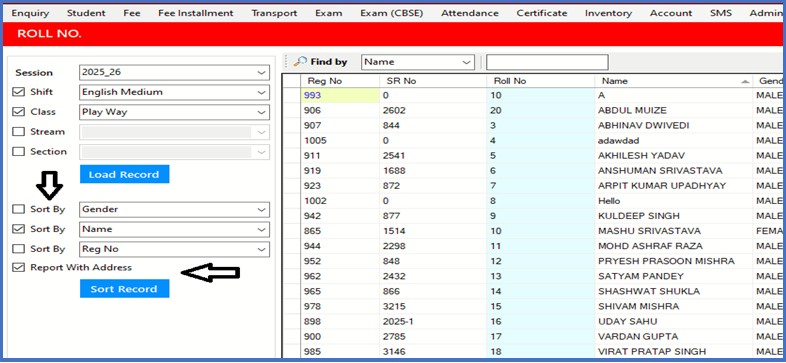This screenshot has width=786, height=363.
Task: Select Reg No cell 993
Action: pyautogui.click(x=340, y=95)
